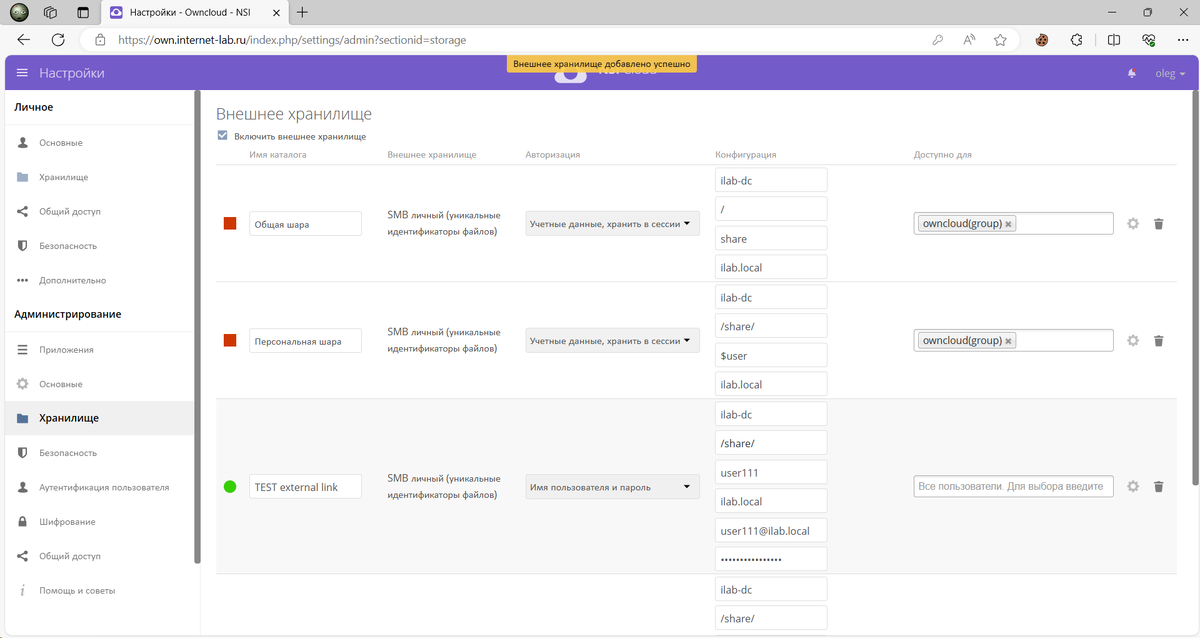Open browser essentials heart icon
Viewport: 1200px width, 638px height.
(1149, 40)
